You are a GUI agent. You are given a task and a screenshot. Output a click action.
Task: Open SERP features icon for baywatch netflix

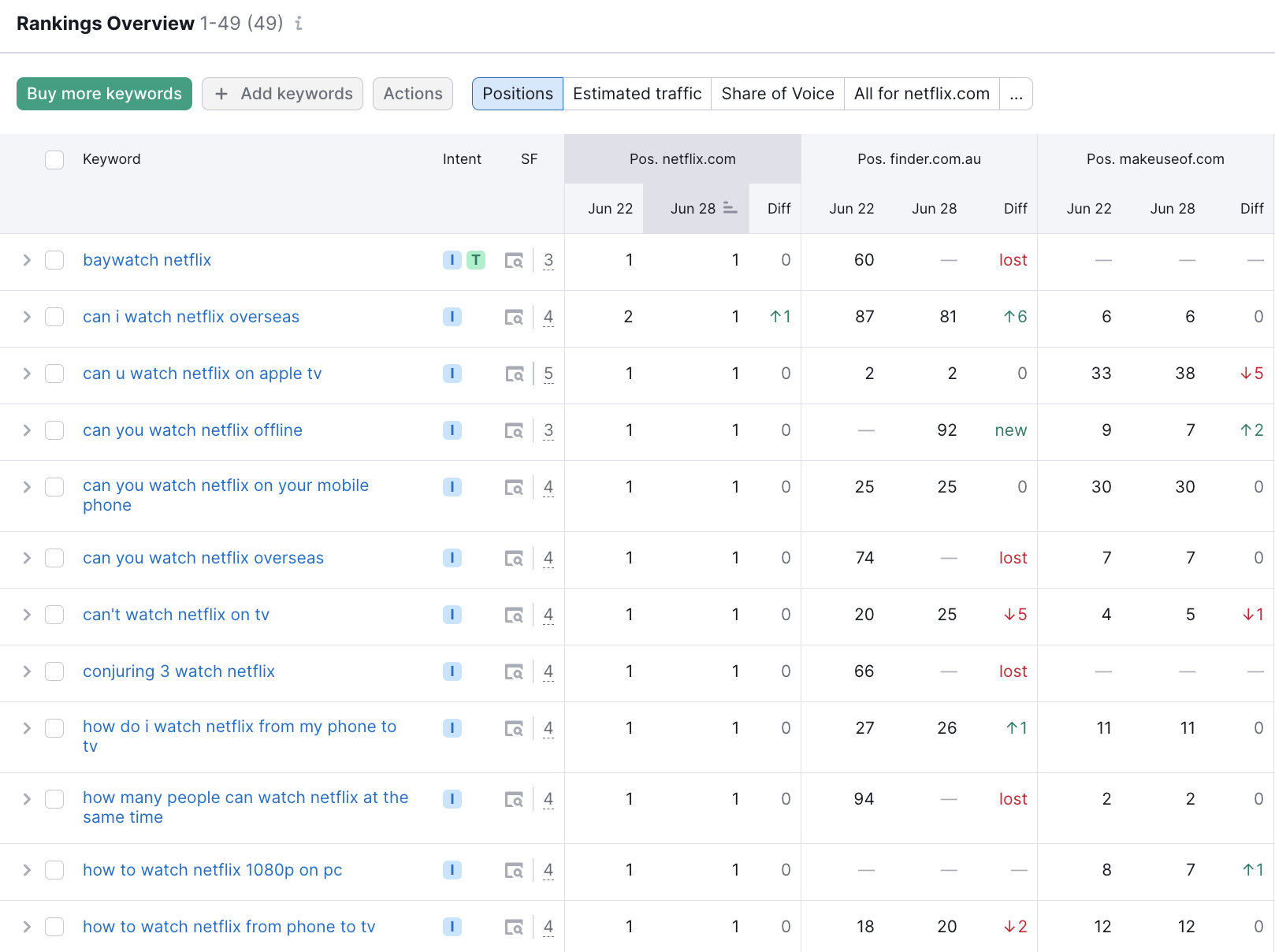pos(514,260)
